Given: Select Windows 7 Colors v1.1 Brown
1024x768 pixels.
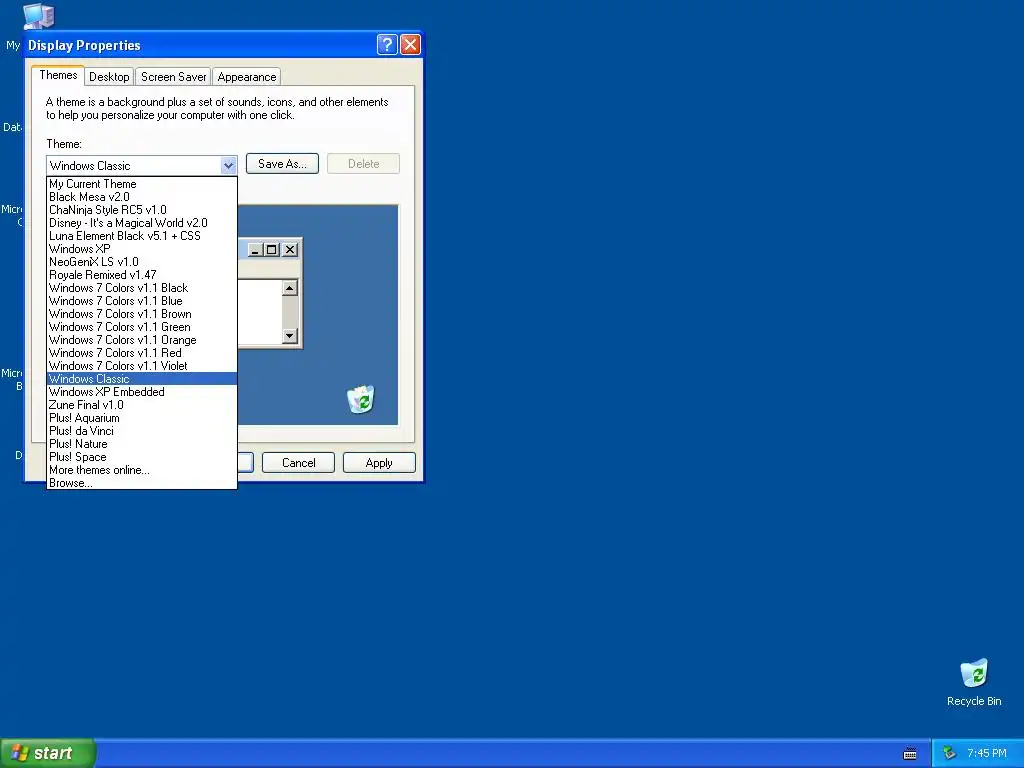Looking at the screenshot, I should coord(142,314).
